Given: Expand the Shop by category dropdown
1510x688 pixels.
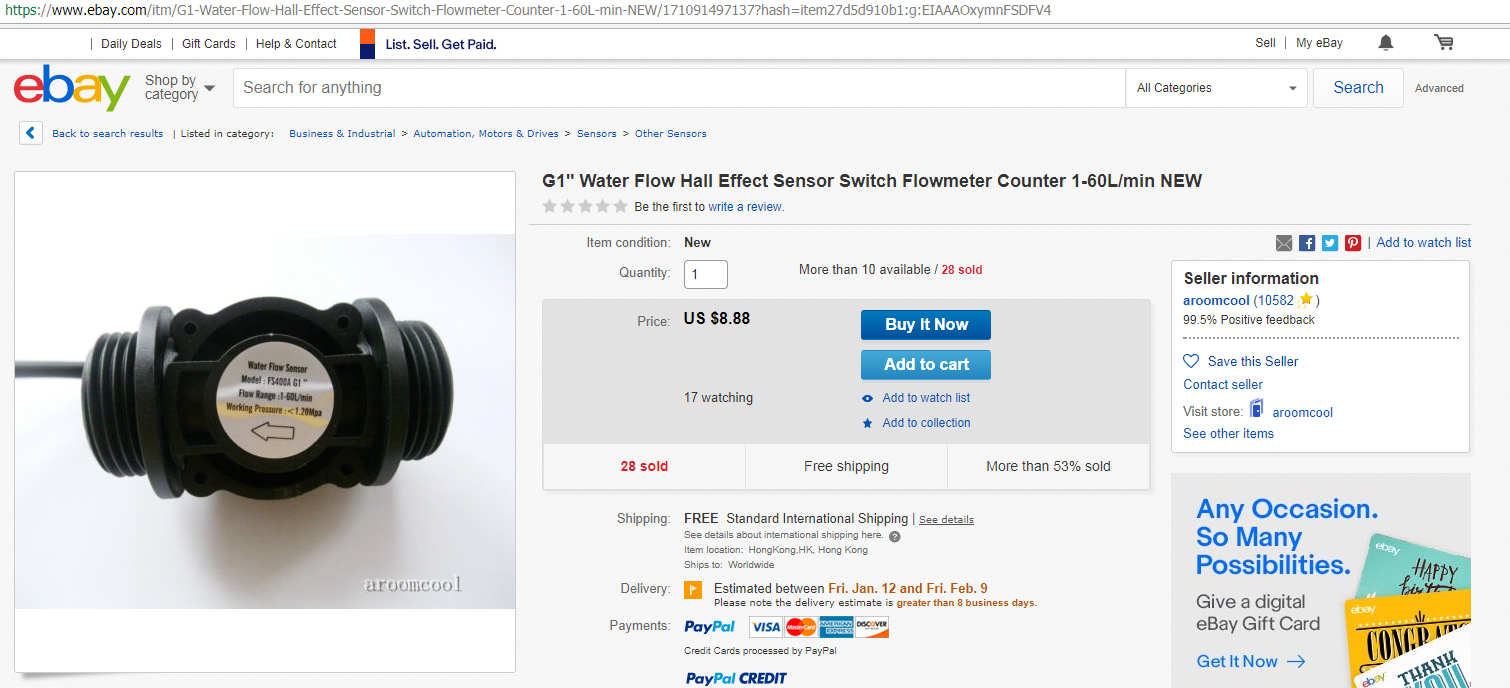Looking at the screenshot, I should 180,88.
